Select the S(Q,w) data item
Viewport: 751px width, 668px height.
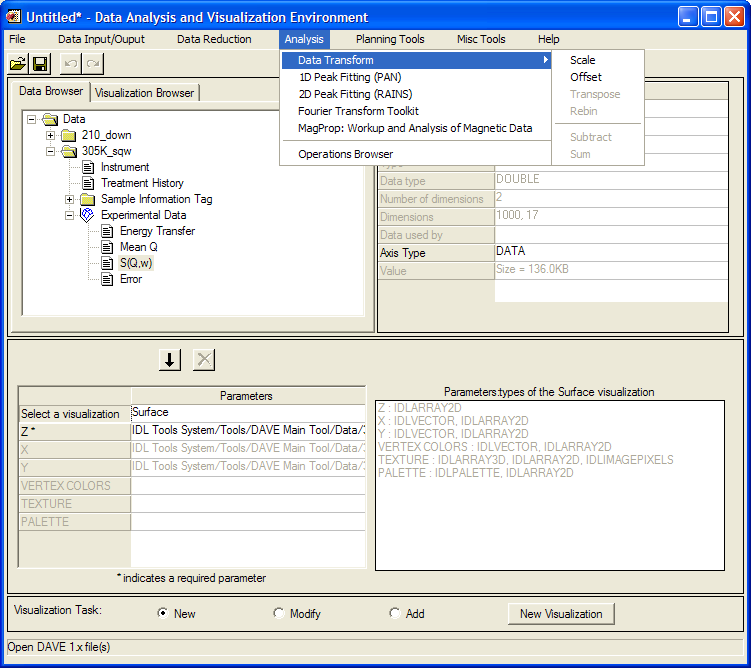(136, 263)
